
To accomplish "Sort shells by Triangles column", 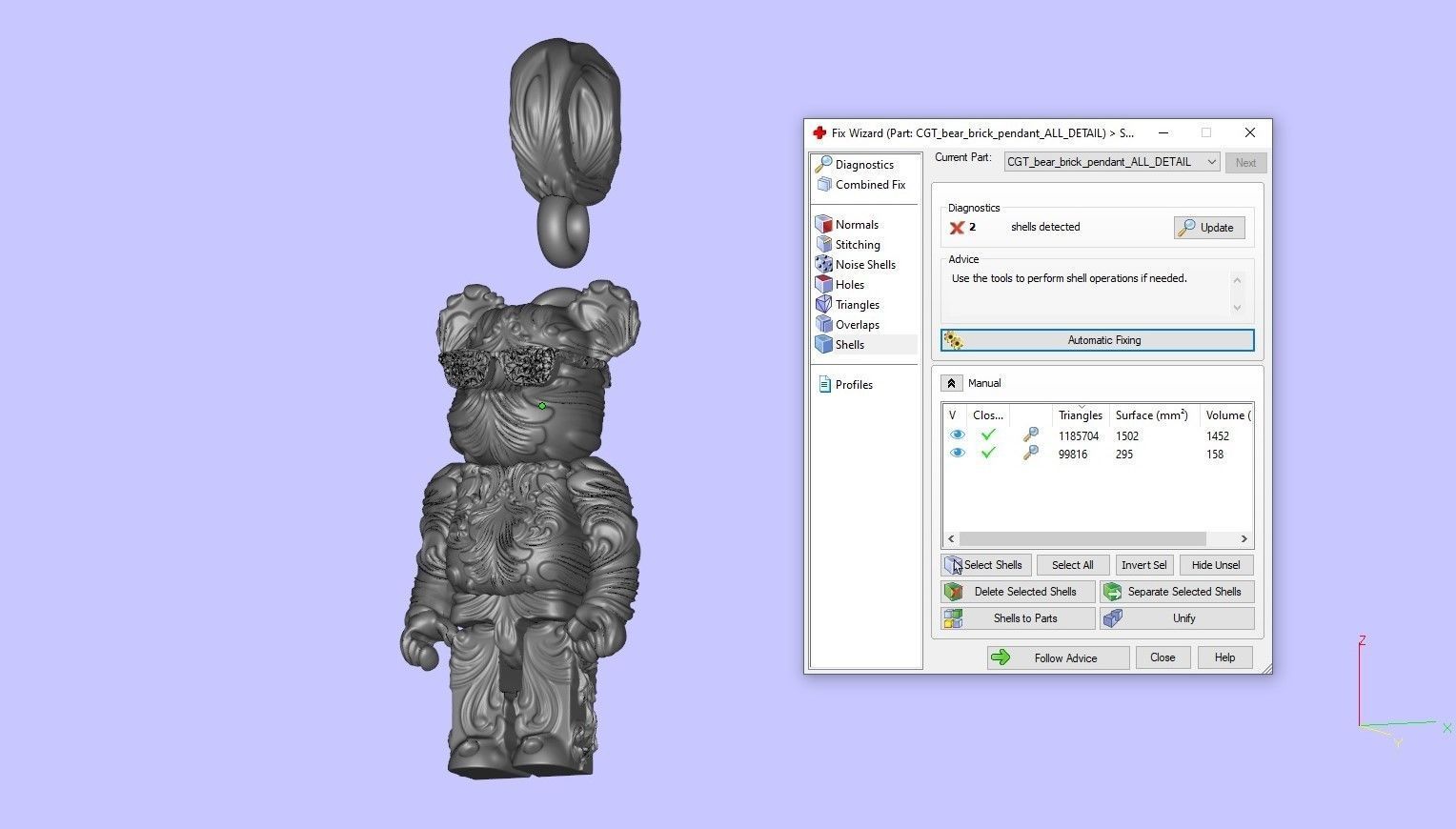I will coord(1081,415).
